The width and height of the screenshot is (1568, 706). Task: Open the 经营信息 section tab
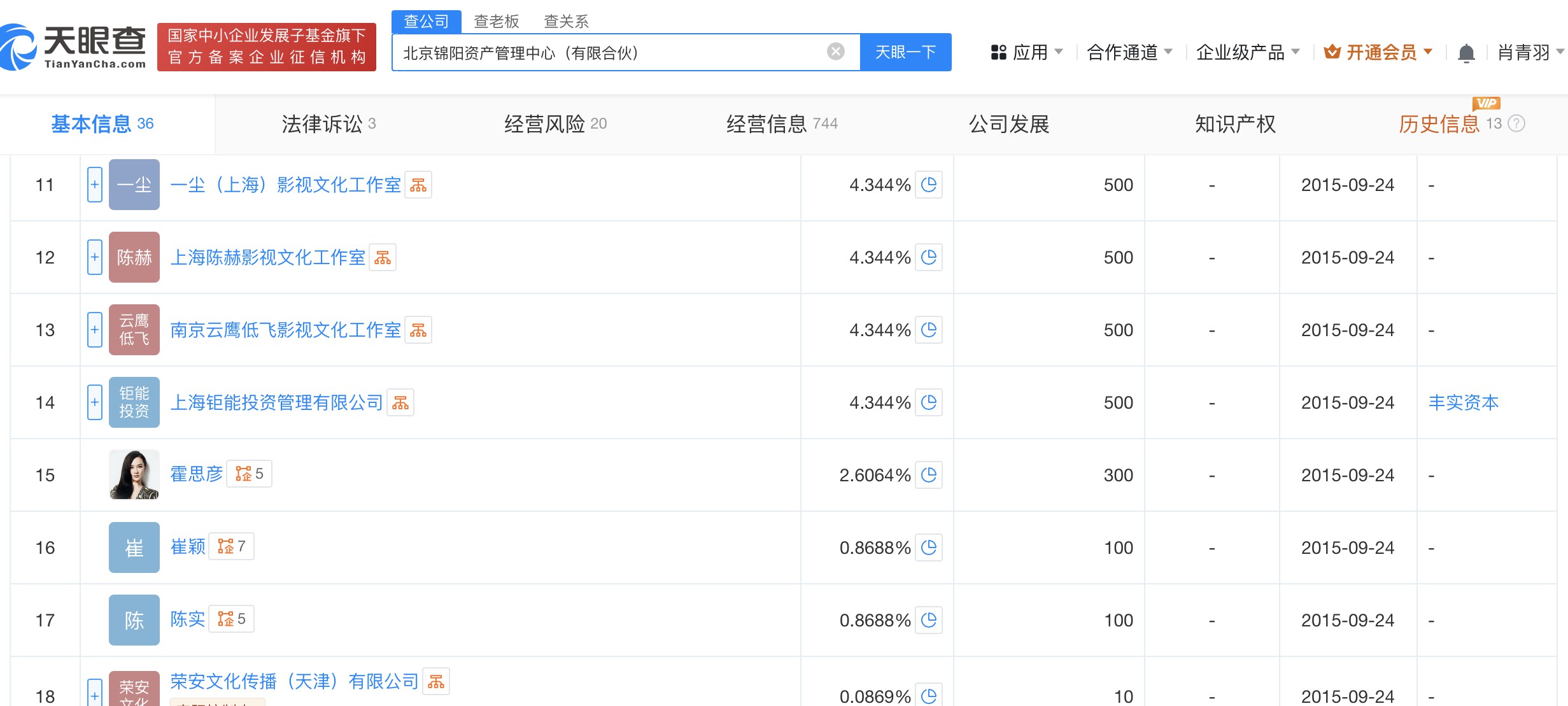point(782,124)
